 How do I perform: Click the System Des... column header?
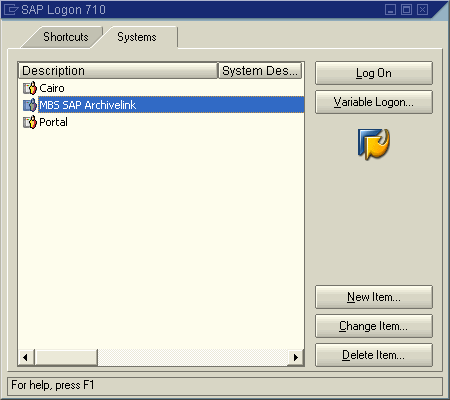tap(260, 71)
